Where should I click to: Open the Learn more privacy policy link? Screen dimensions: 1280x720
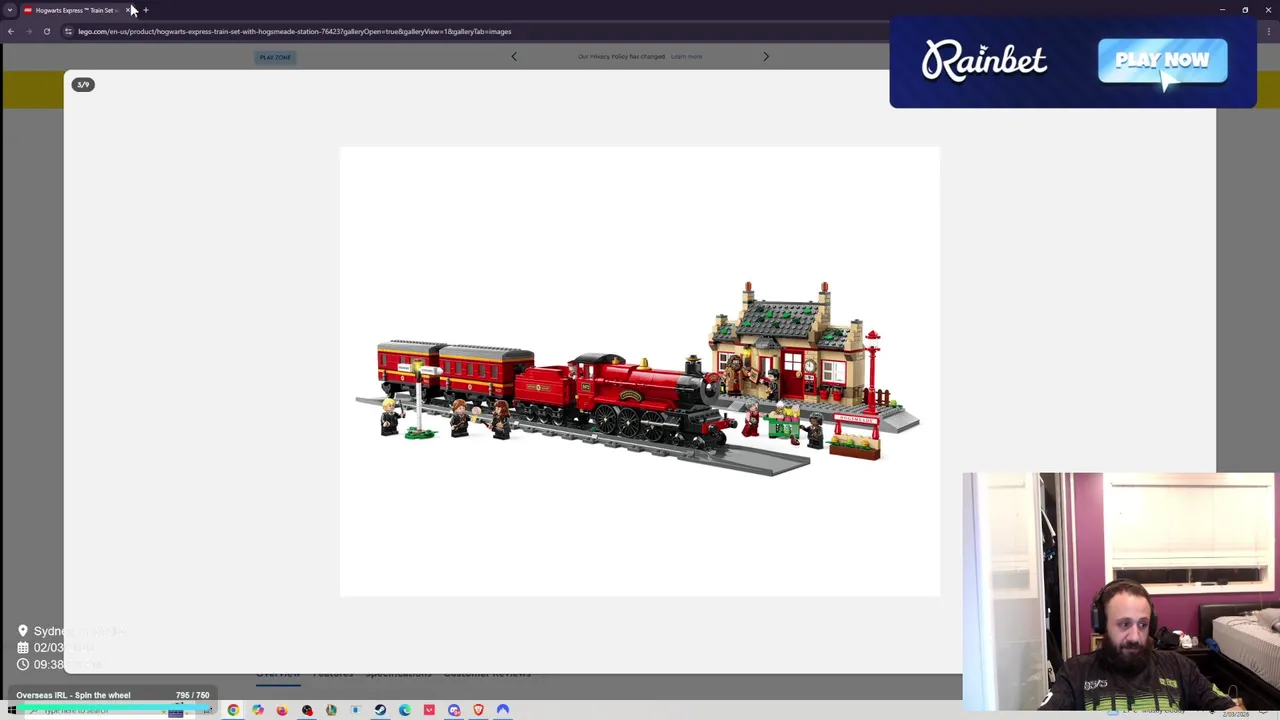[x=686, y=56]
